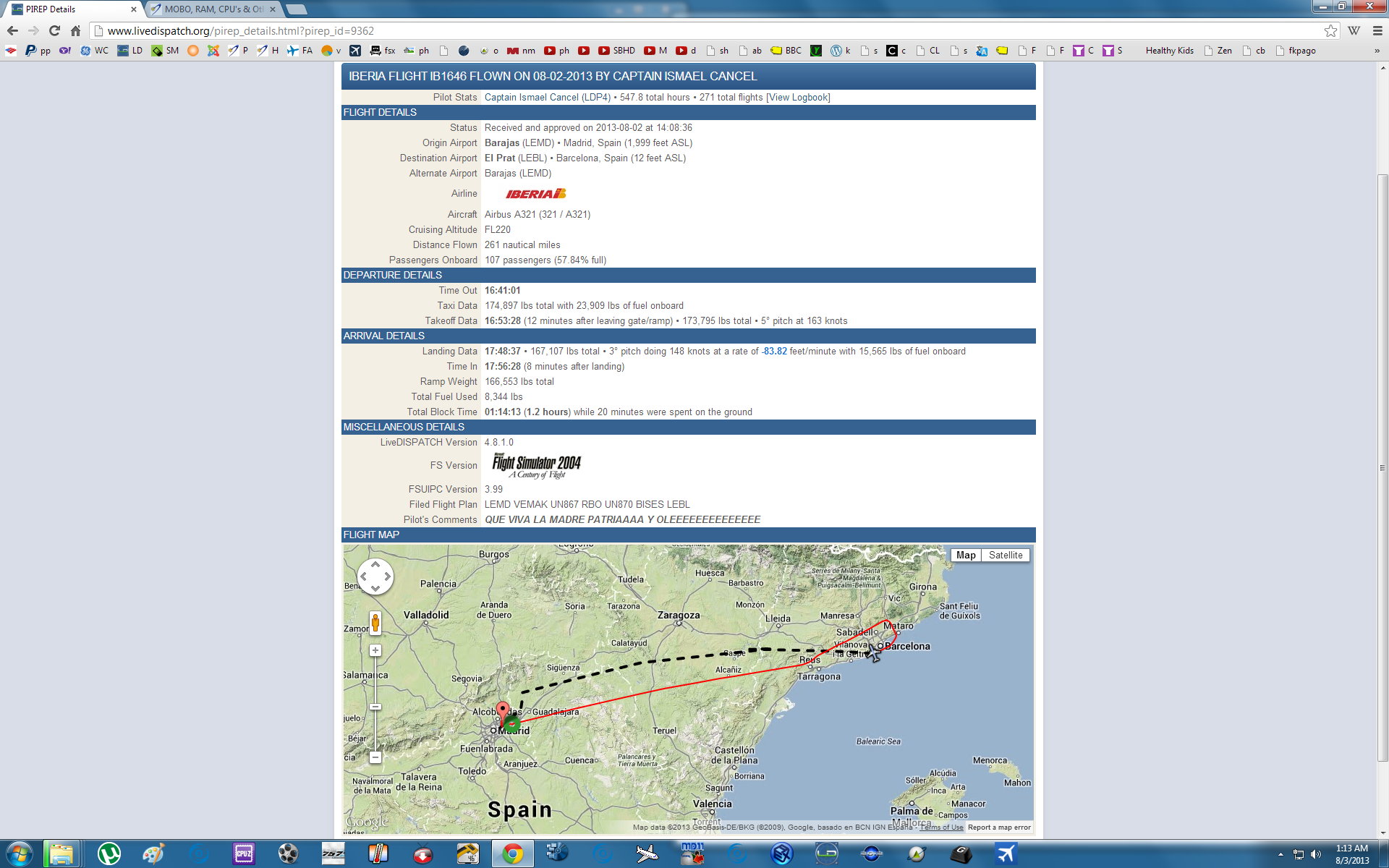The height and width of the screenshot is (868, 1389).
Task: Show hidden system tray icons
Action: [x=1280, y=855]
